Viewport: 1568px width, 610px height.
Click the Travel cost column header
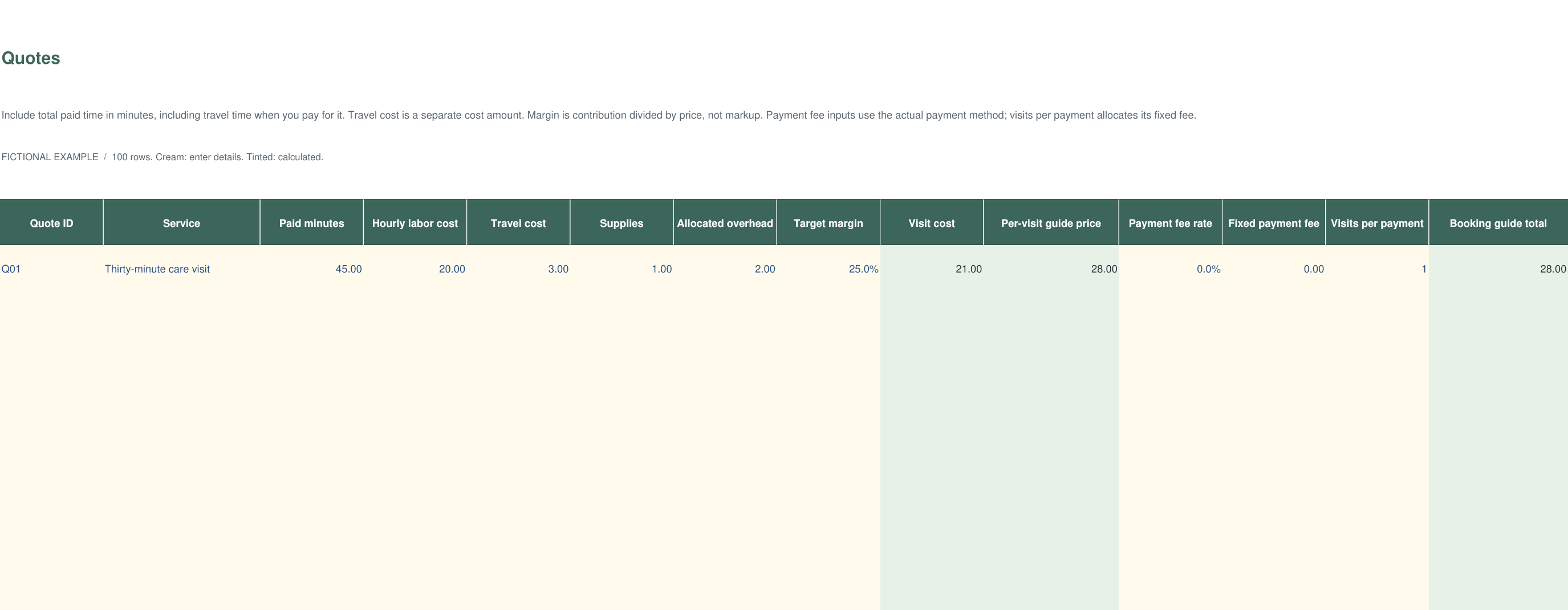pos(519,223)
